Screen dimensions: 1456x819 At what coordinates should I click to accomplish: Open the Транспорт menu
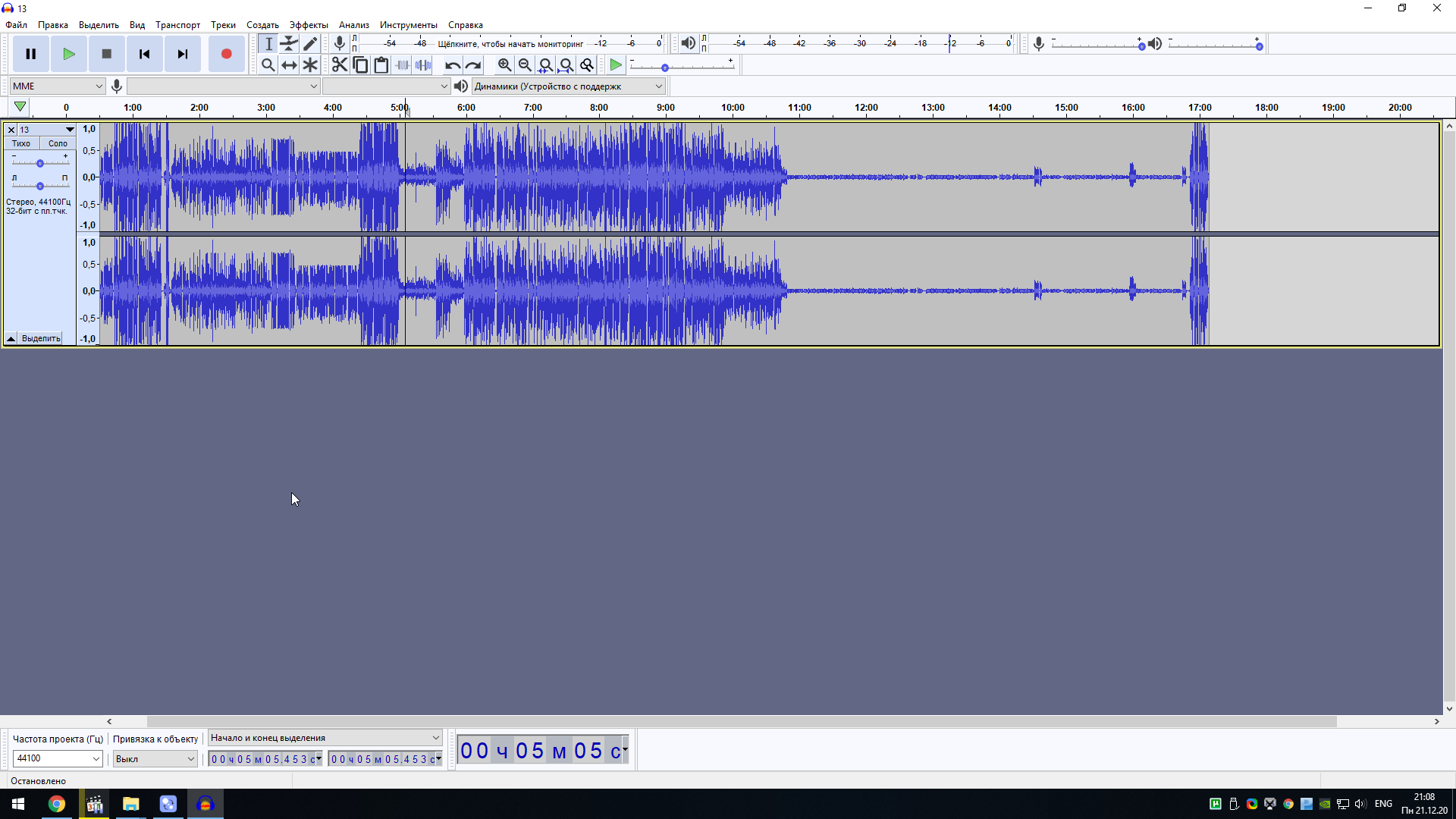(x=177, y=25)
